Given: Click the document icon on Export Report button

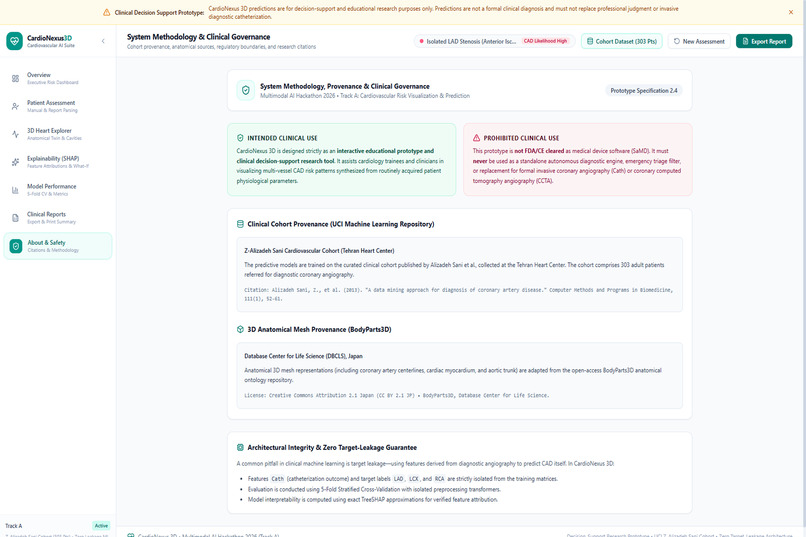Looking at the screenshot, I should click(745, 41).
